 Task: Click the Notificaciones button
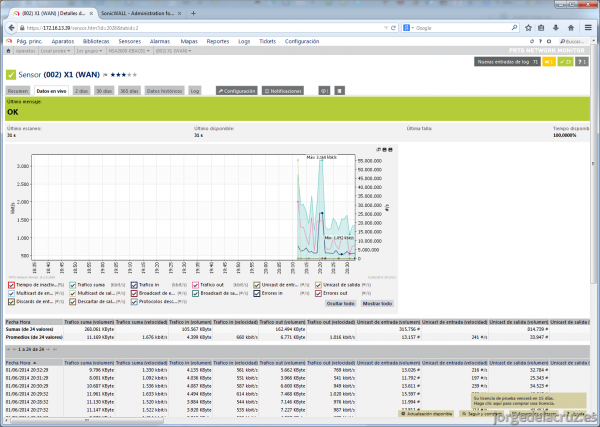[283, 91]
